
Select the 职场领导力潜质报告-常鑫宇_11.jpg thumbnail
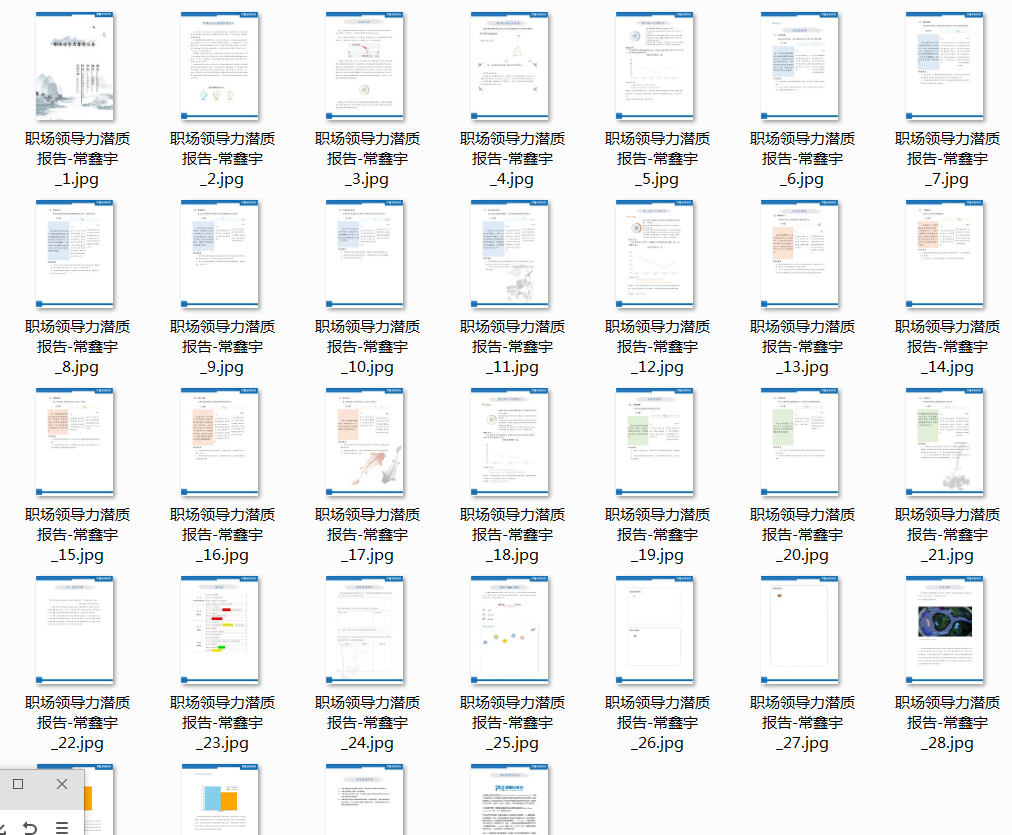point(510,253)
